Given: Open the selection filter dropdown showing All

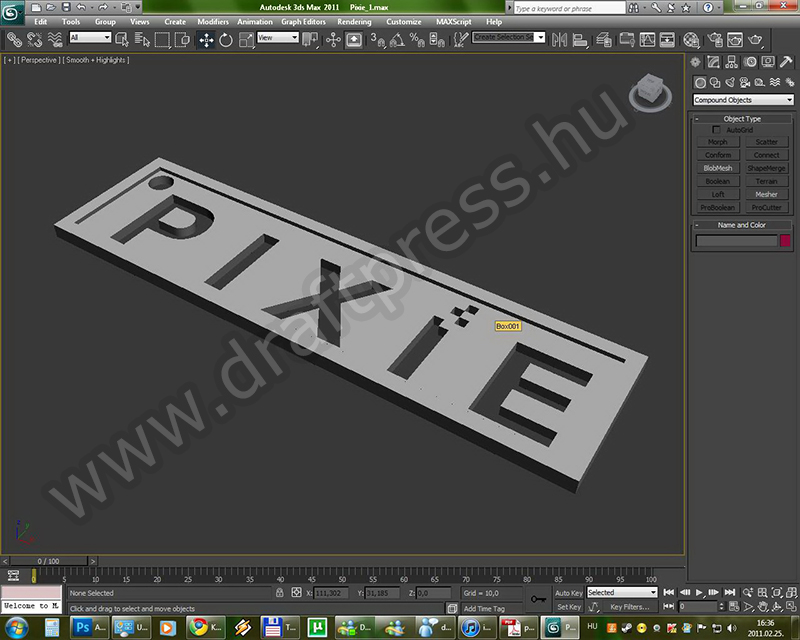Looking at the screenshot, I should [90, 37].
